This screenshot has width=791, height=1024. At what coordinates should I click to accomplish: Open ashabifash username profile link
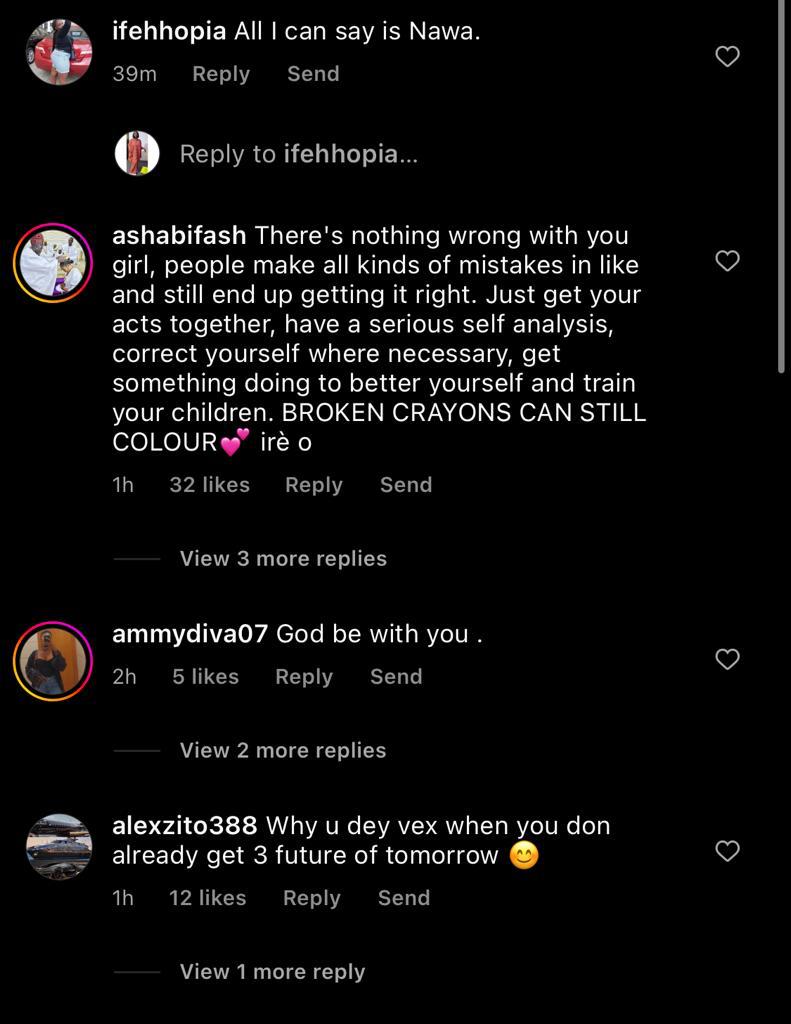179,236
